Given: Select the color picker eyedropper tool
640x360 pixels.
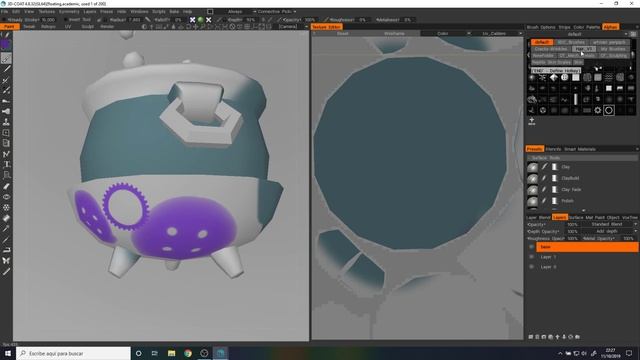Looking at the screenshot, I should (x=6, y=229).
